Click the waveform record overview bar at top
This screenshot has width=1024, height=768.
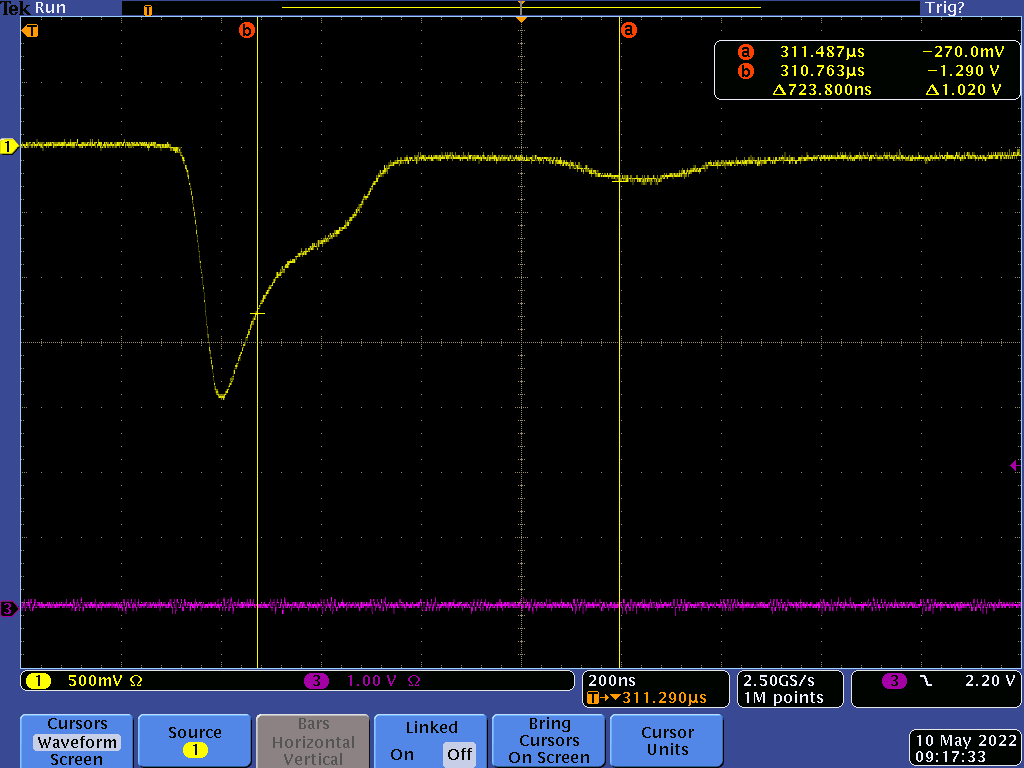[x=520, y=8]
